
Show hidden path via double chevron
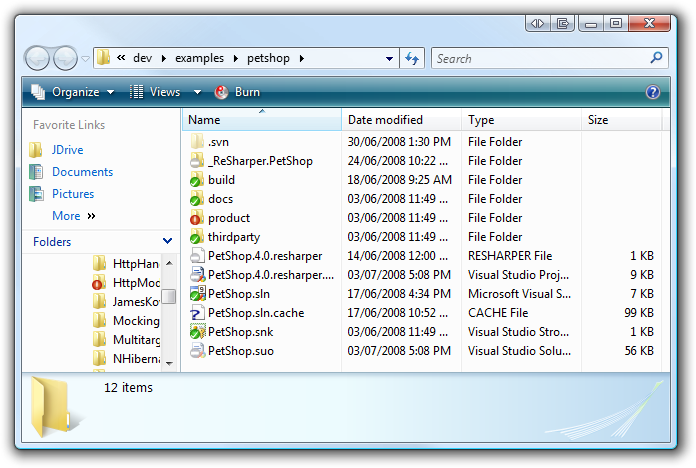pos(121,58)
